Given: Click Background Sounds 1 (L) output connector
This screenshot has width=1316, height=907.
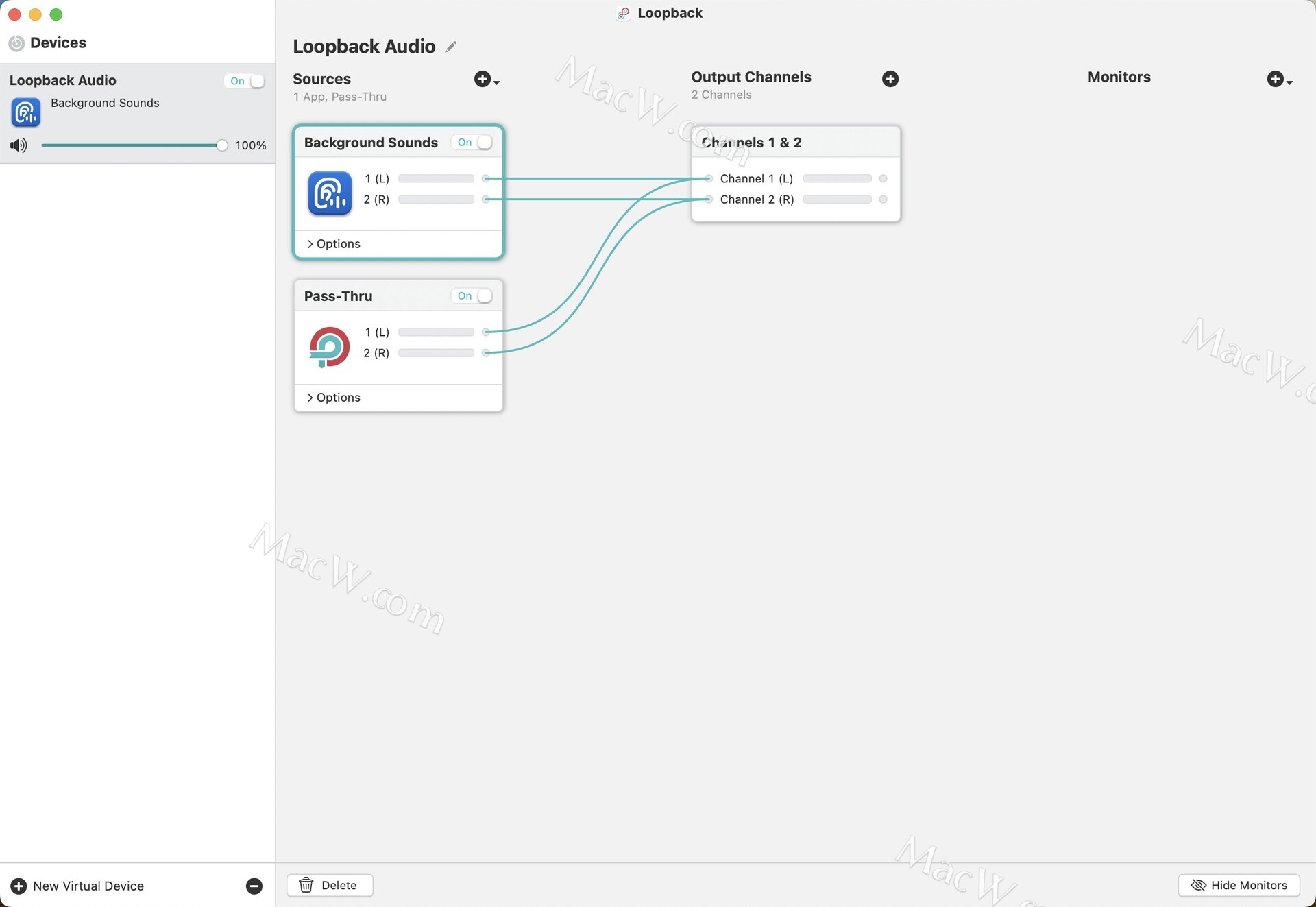Looking at the screenshot, I should click(x=486, y=179).
